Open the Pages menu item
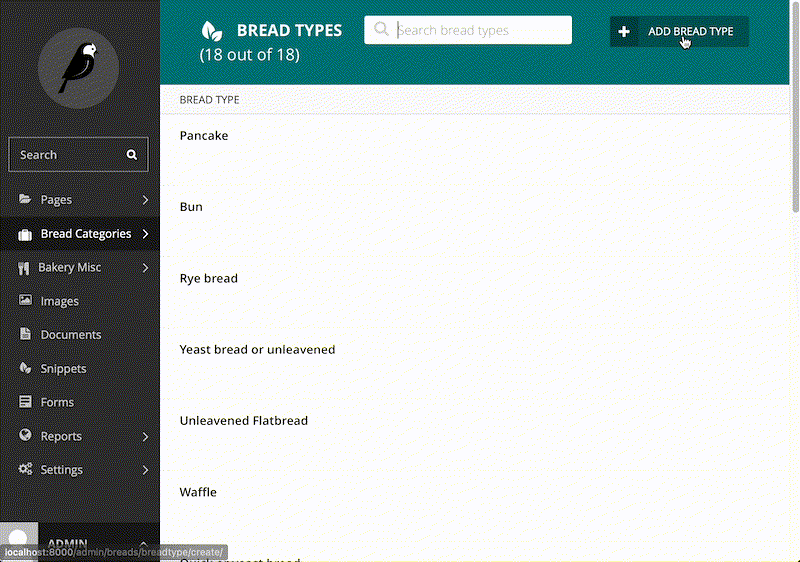Viewport: 800px width, 562px height. tap(80, 200)
